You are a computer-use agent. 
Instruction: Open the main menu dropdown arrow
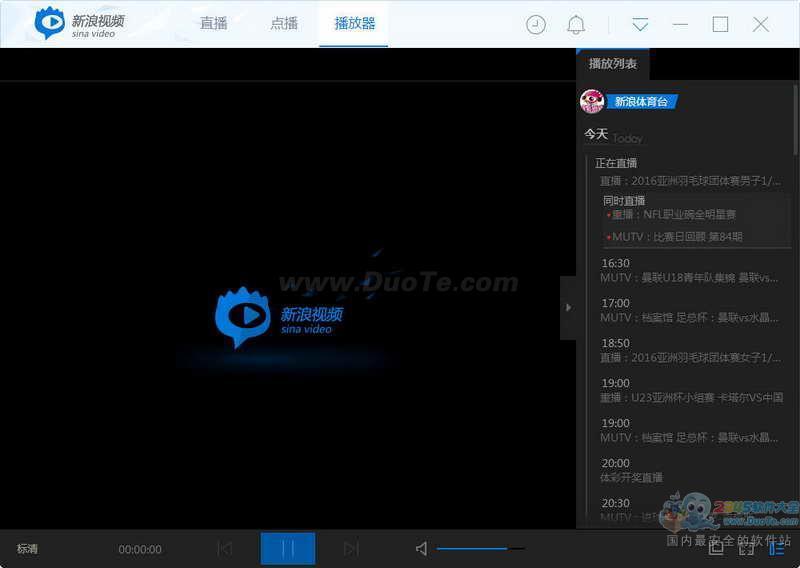pos(640,25)
